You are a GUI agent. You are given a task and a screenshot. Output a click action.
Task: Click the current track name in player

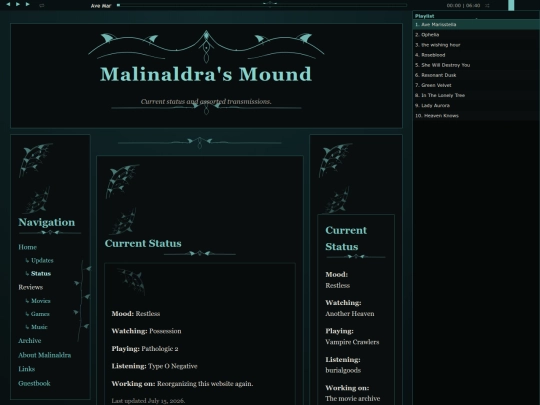click(x=101, y=6)
